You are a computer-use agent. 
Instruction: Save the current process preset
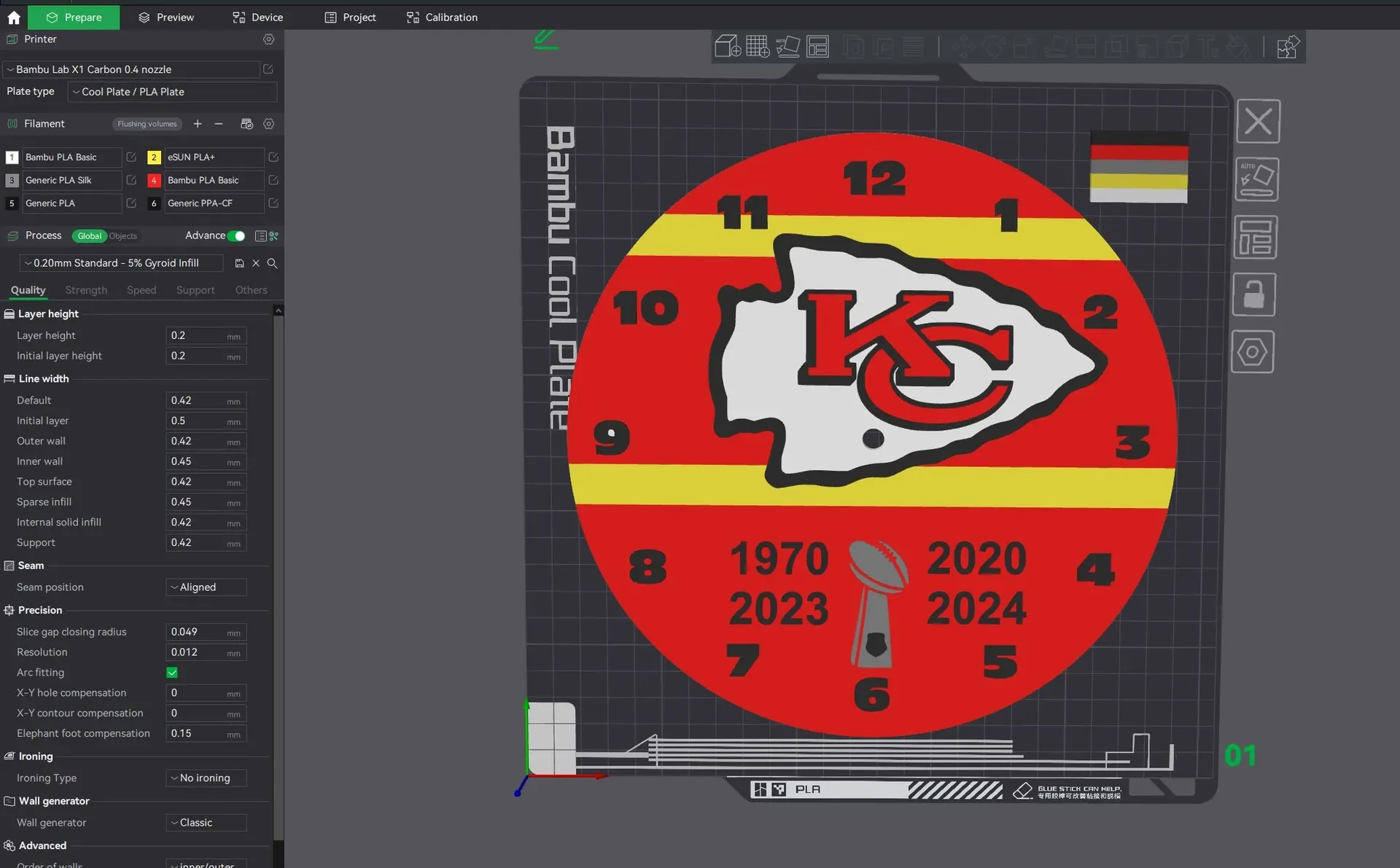click(239, 263)
